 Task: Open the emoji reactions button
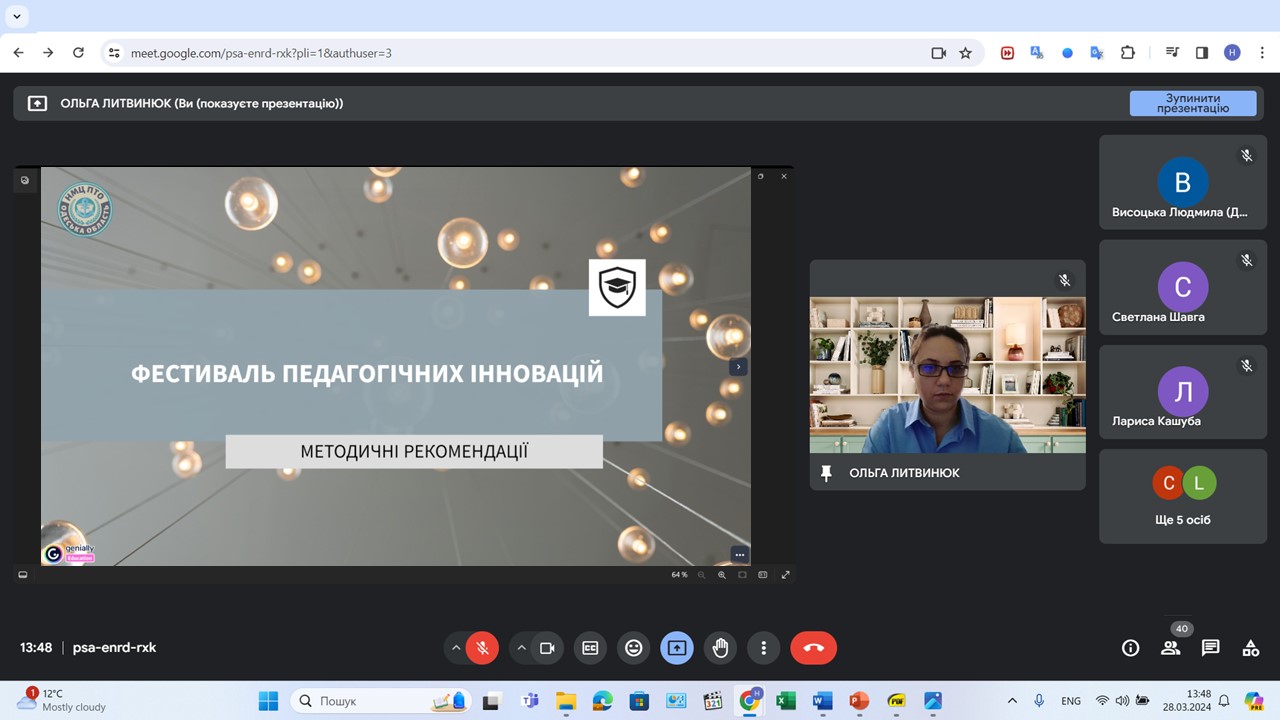point(633,648)
